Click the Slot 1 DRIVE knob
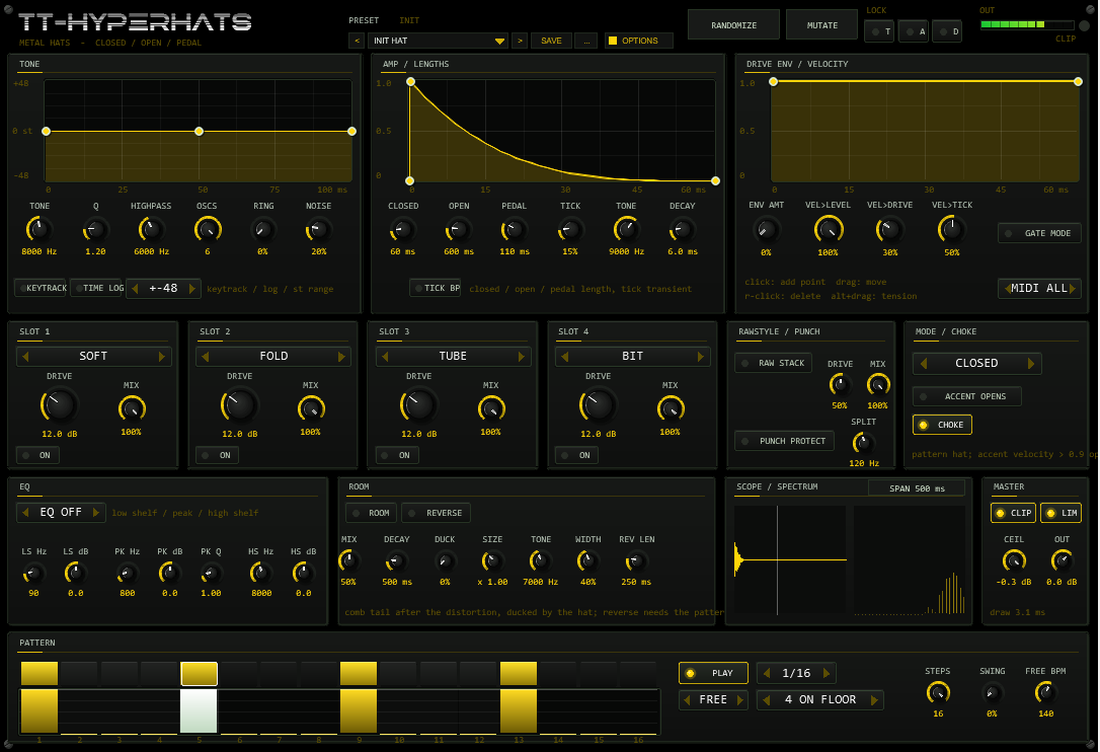 [x=59, y=405]
